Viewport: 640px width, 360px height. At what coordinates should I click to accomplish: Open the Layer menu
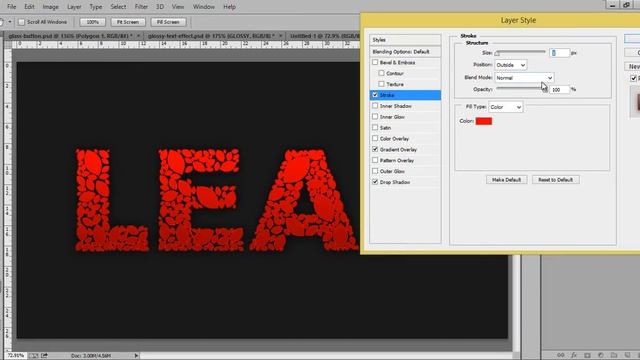tap(74, 7)
